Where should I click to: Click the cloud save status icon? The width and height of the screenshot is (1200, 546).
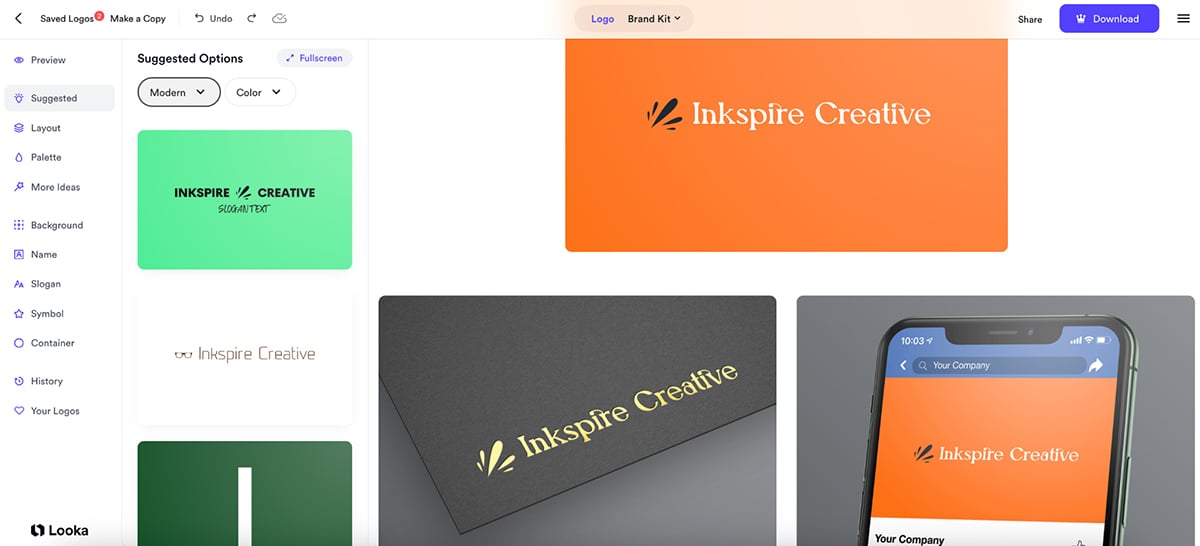[x=279, y=18]
